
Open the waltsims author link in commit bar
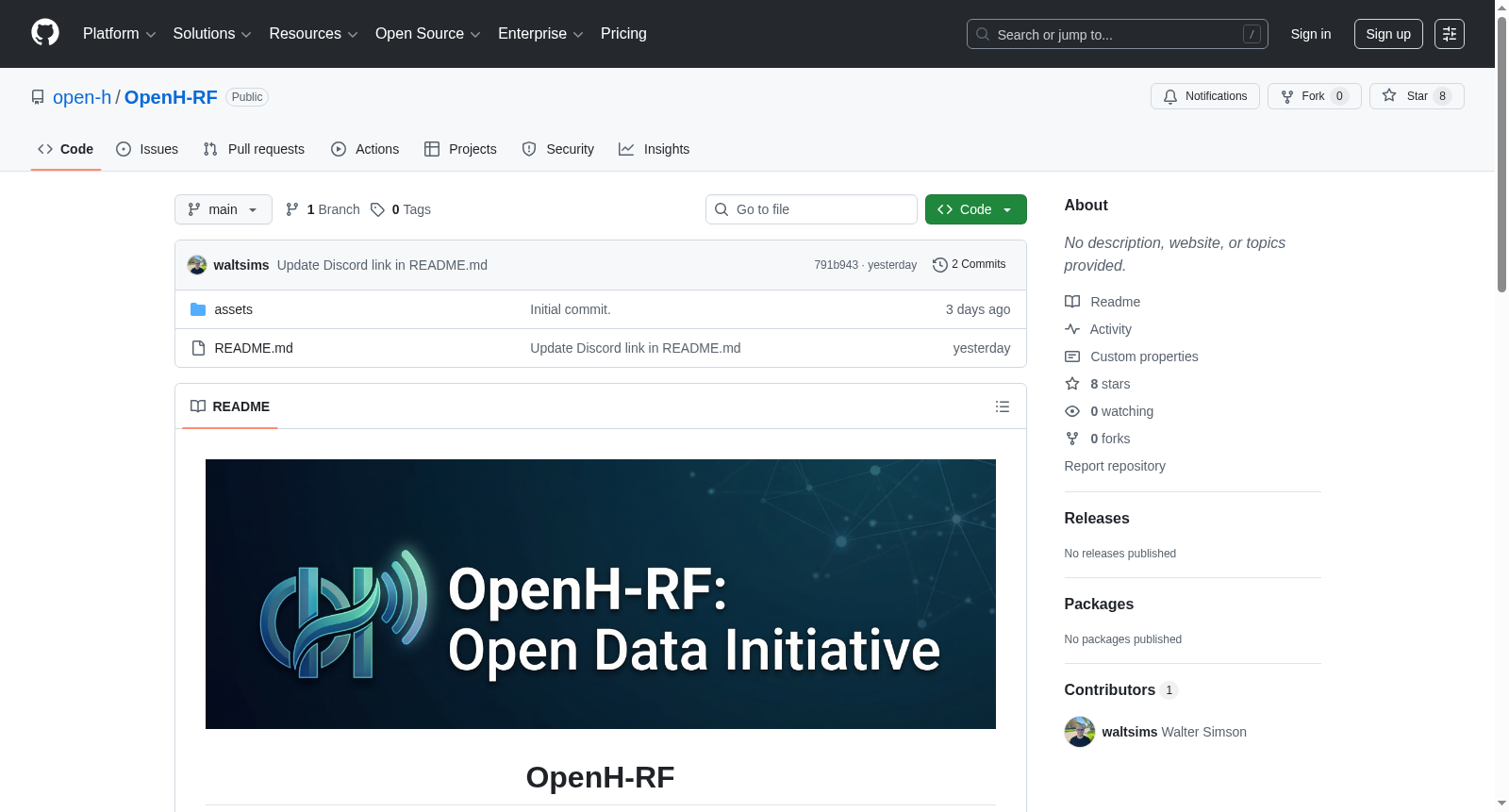coord(241,265)
